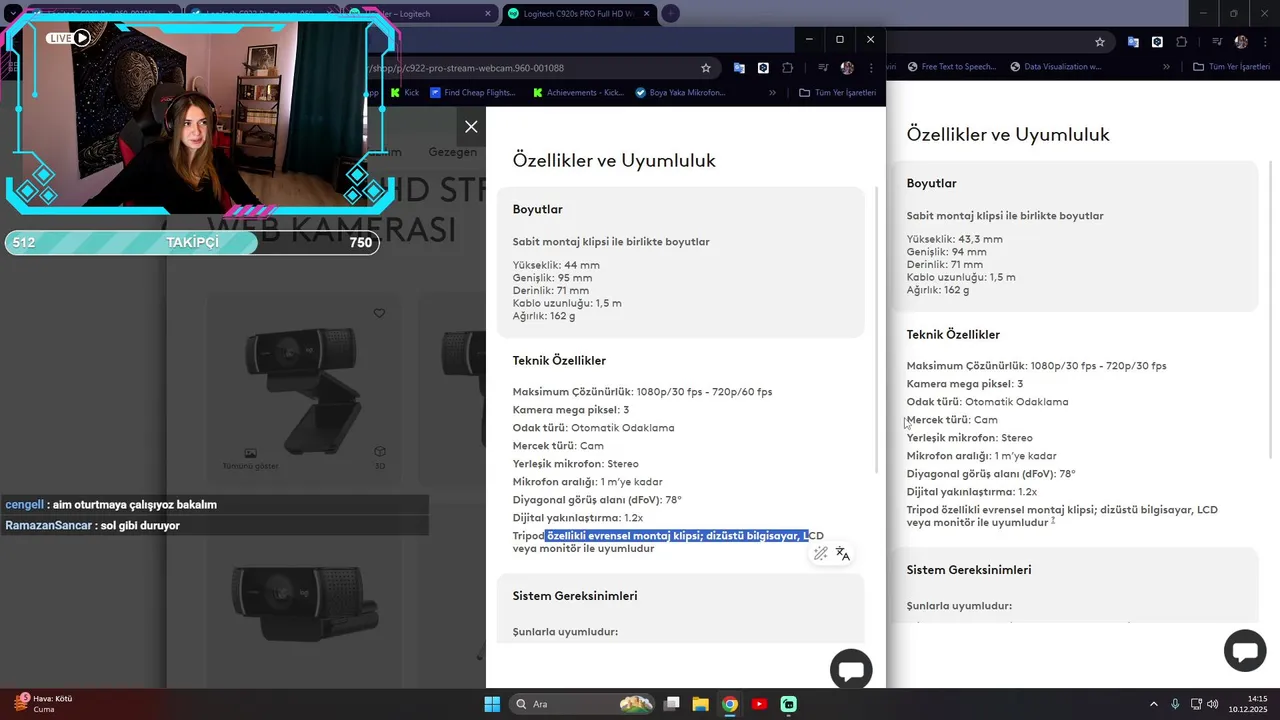
Task: Click the Gezegen navigation item
Action: pos(452,152)
